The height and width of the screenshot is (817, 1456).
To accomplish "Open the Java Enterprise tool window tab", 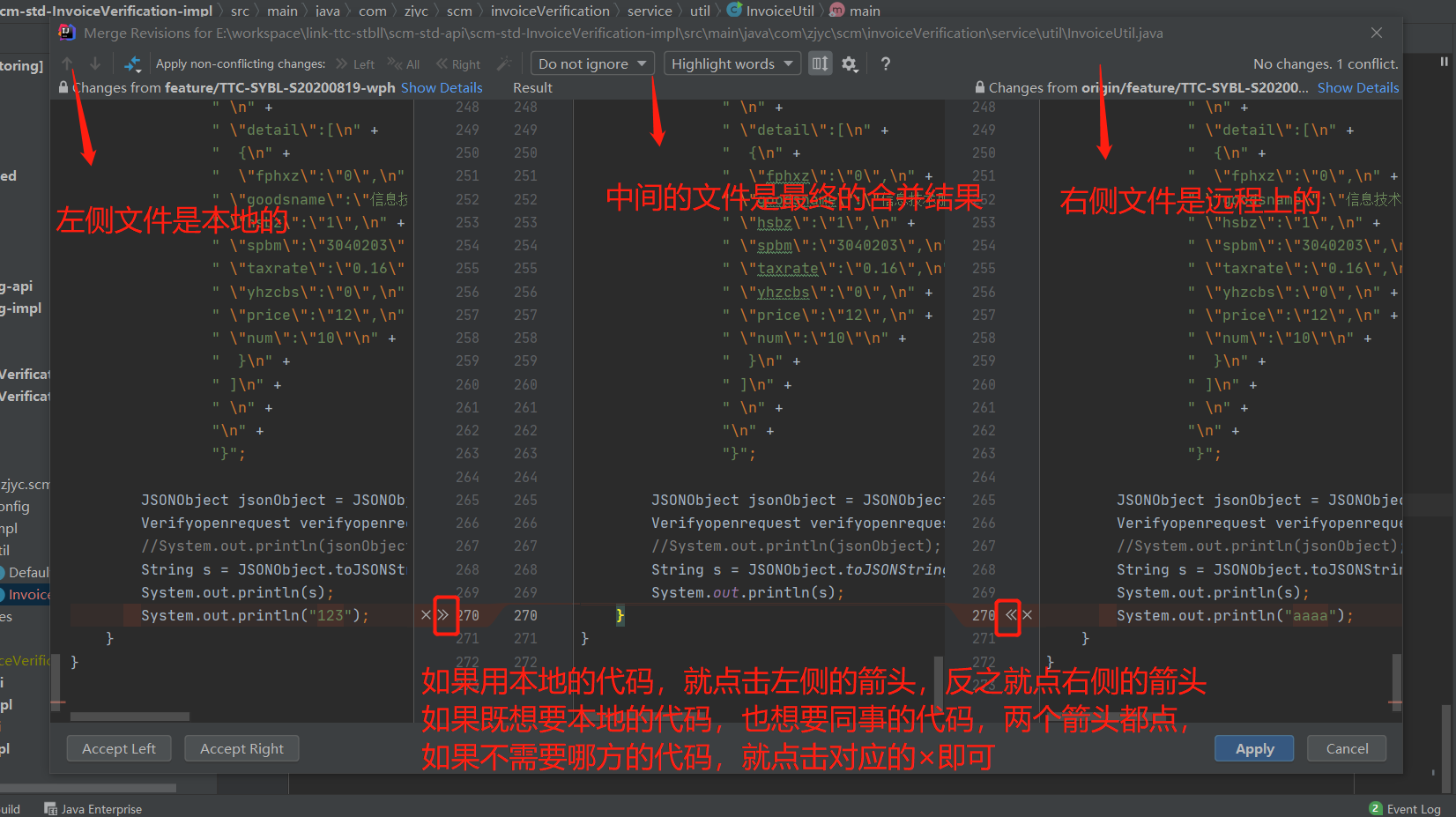I will (93, 809).
